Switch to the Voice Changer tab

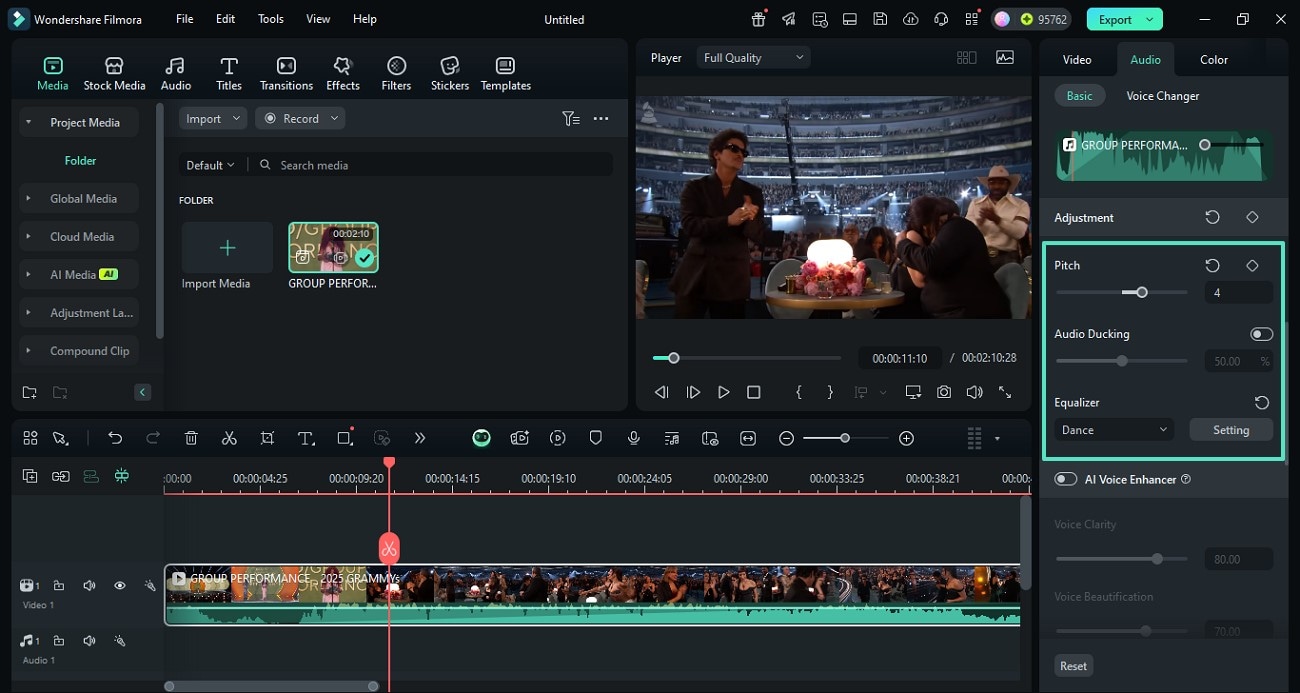coord(1163,96)
